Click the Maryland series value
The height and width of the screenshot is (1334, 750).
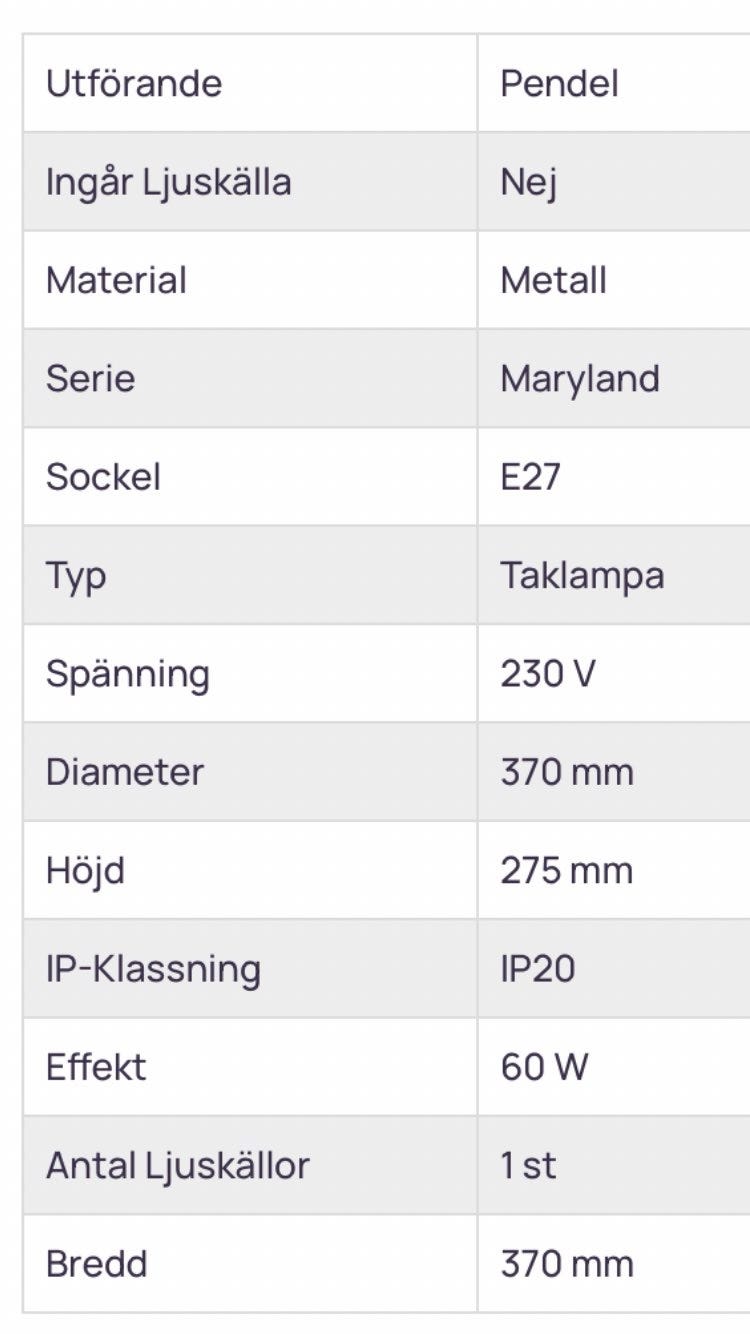(580, 379)
